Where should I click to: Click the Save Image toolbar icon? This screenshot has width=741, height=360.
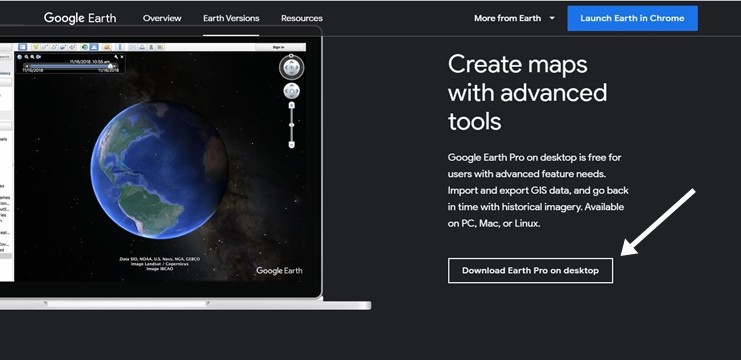coord(151,47)
